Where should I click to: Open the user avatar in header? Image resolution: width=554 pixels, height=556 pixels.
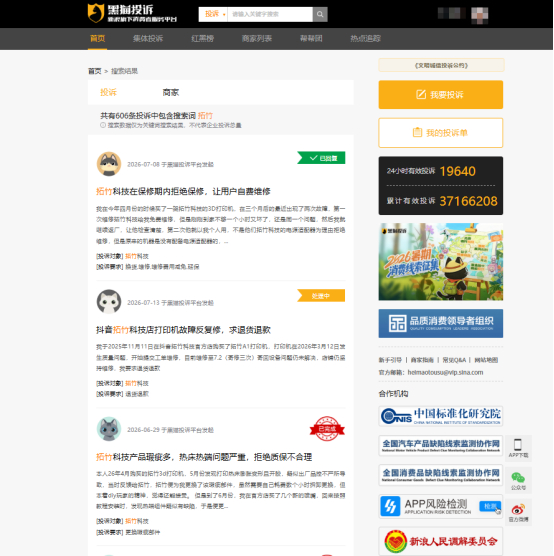tap(480, 15)
